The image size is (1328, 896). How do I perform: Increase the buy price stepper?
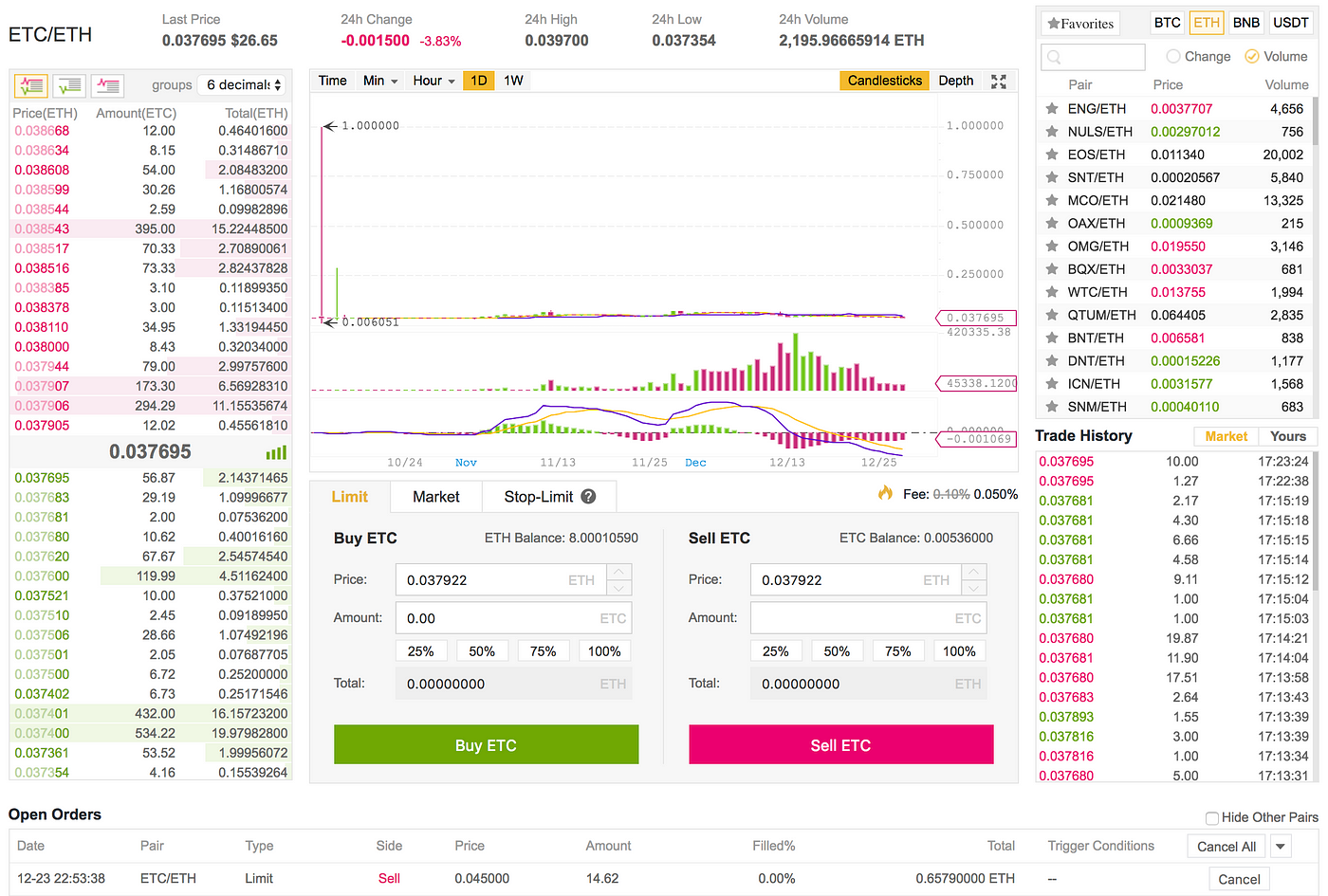point(619,572)
